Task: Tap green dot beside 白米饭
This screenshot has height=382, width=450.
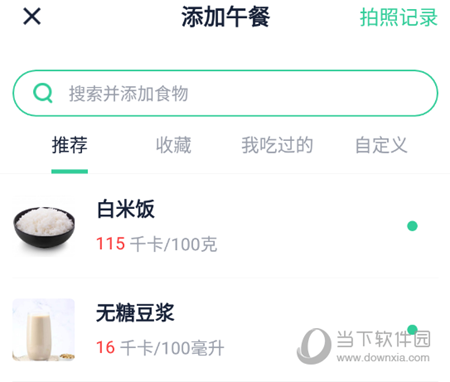Action: [412, 226]
